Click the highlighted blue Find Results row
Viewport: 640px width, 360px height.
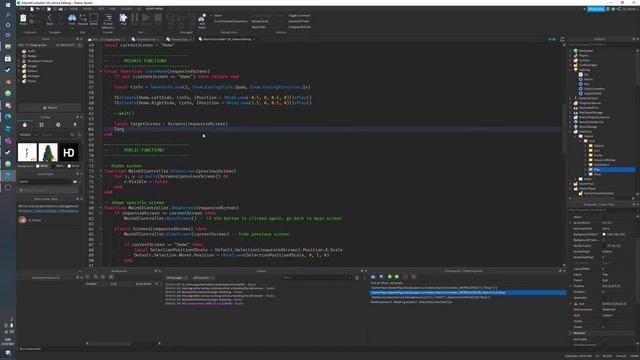pos(467,292)
